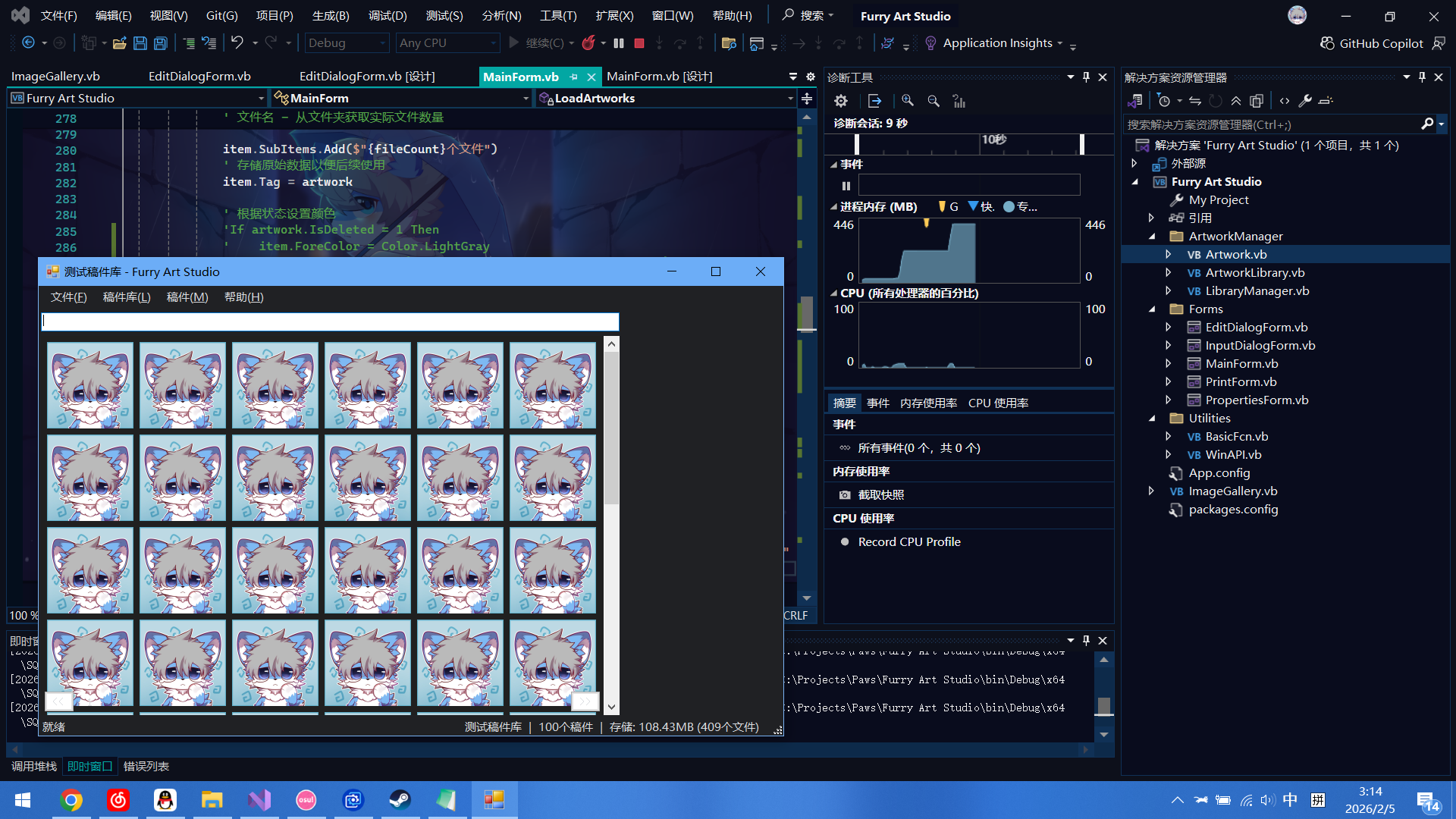Image resolution: width=1456 pixels, height=819 pixels.
Task: Click the Stop Debugging red square
Action: [639, 43]
